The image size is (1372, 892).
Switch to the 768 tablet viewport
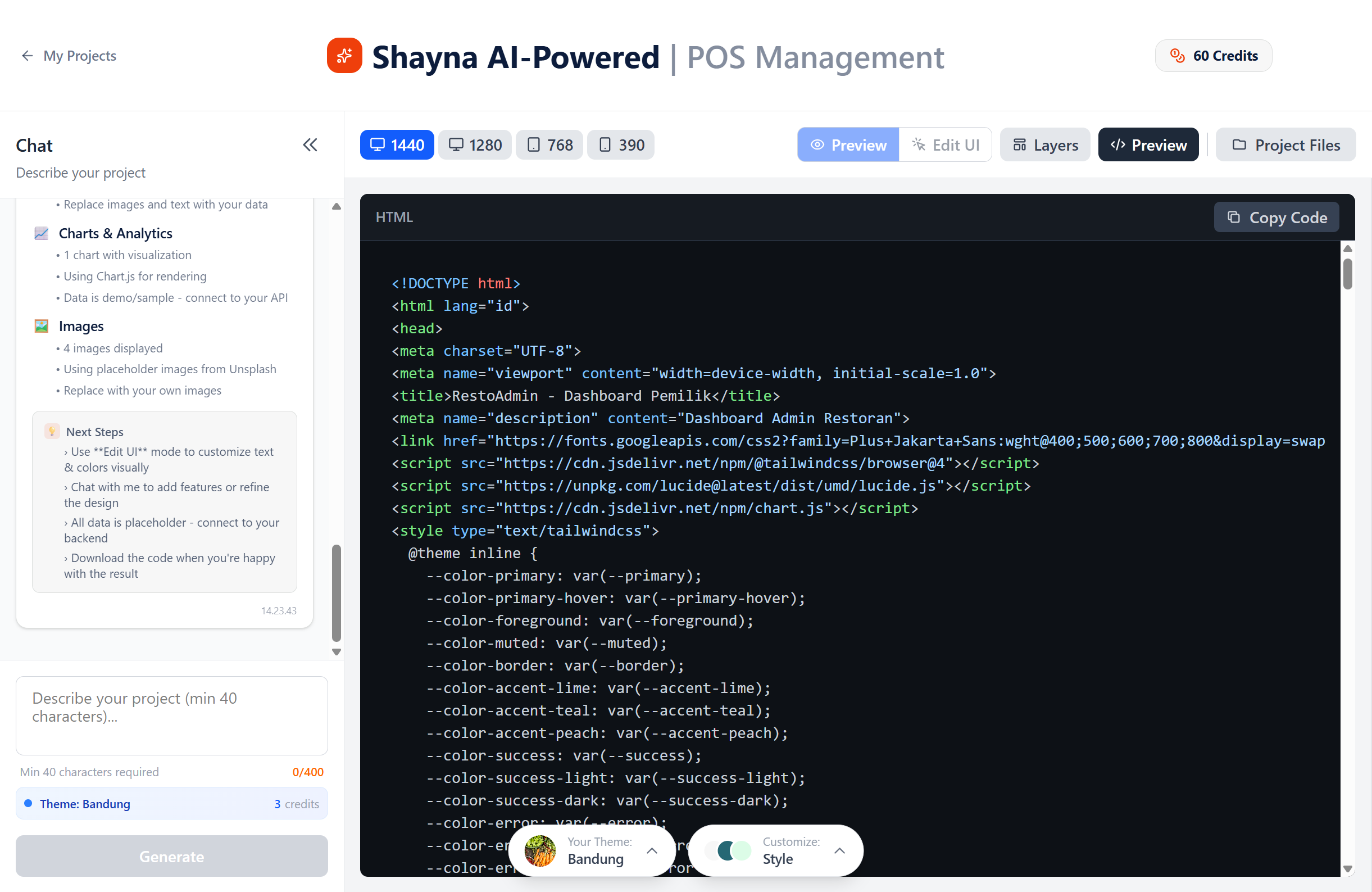tap(548, 144)
